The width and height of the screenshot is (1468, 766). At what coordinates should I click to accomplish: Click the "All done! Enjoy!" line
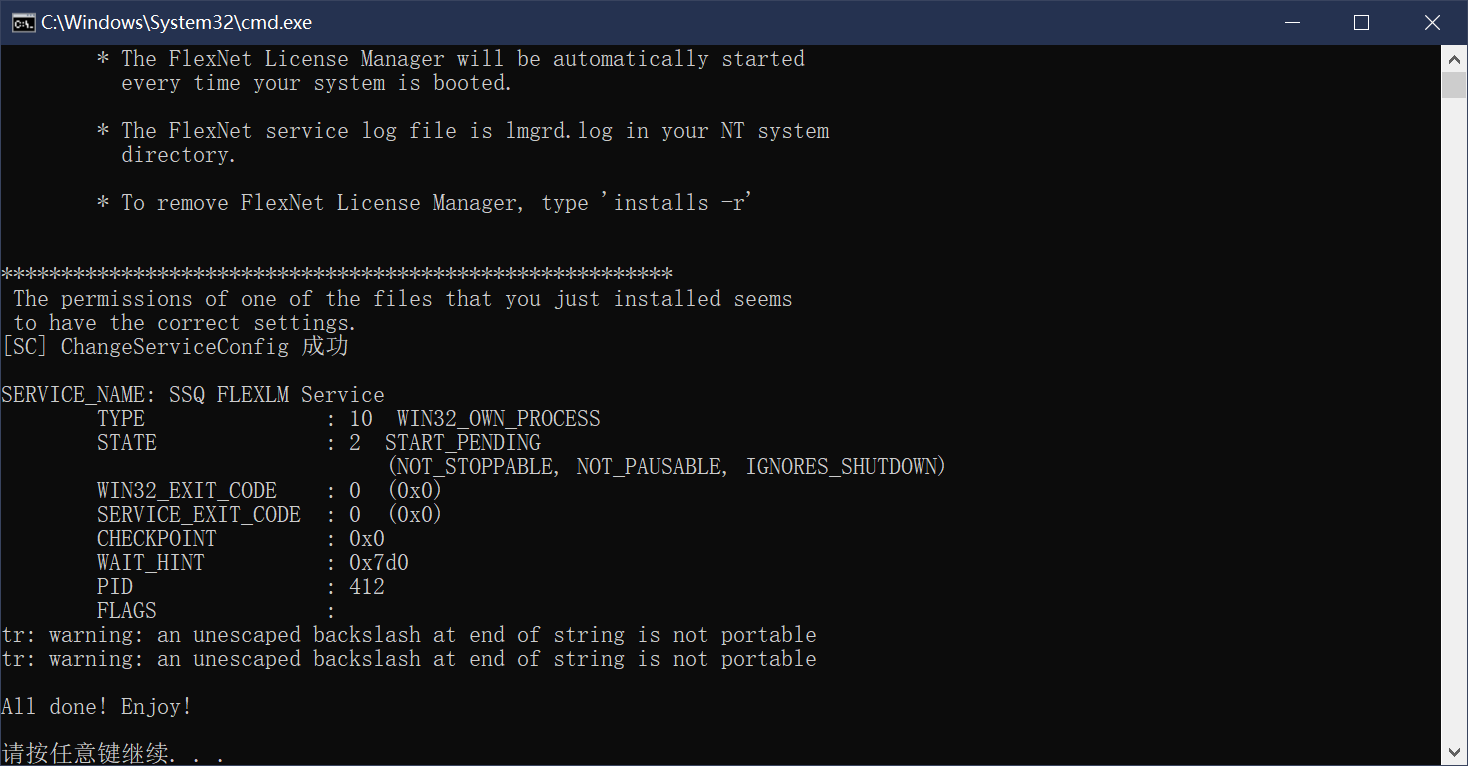pos(96,707)
